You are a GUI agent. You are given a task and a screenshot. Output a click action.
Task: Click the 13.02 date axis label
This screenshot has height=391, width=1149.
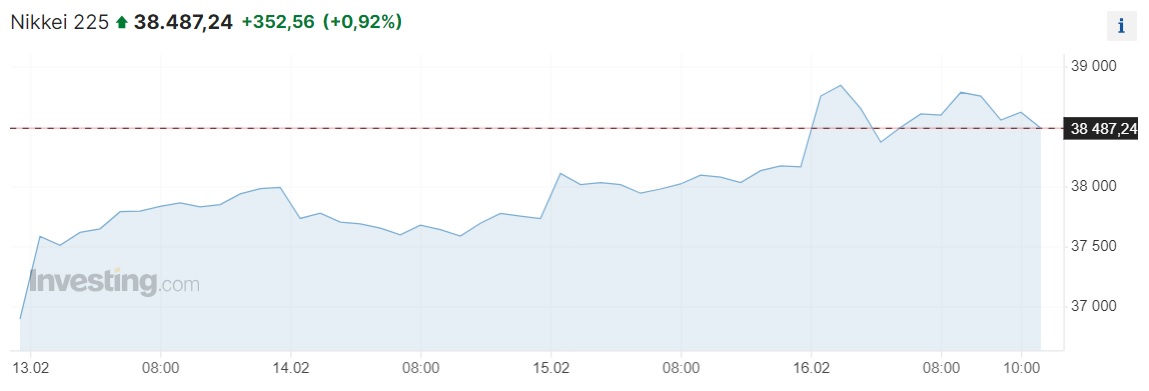[30, 368]
